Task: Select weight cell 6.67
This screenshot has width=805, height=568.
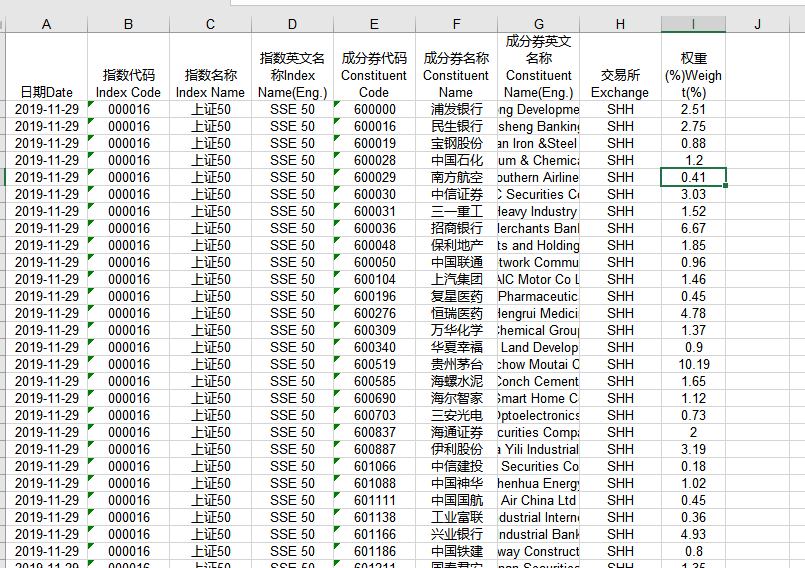Action: [694, 228]
